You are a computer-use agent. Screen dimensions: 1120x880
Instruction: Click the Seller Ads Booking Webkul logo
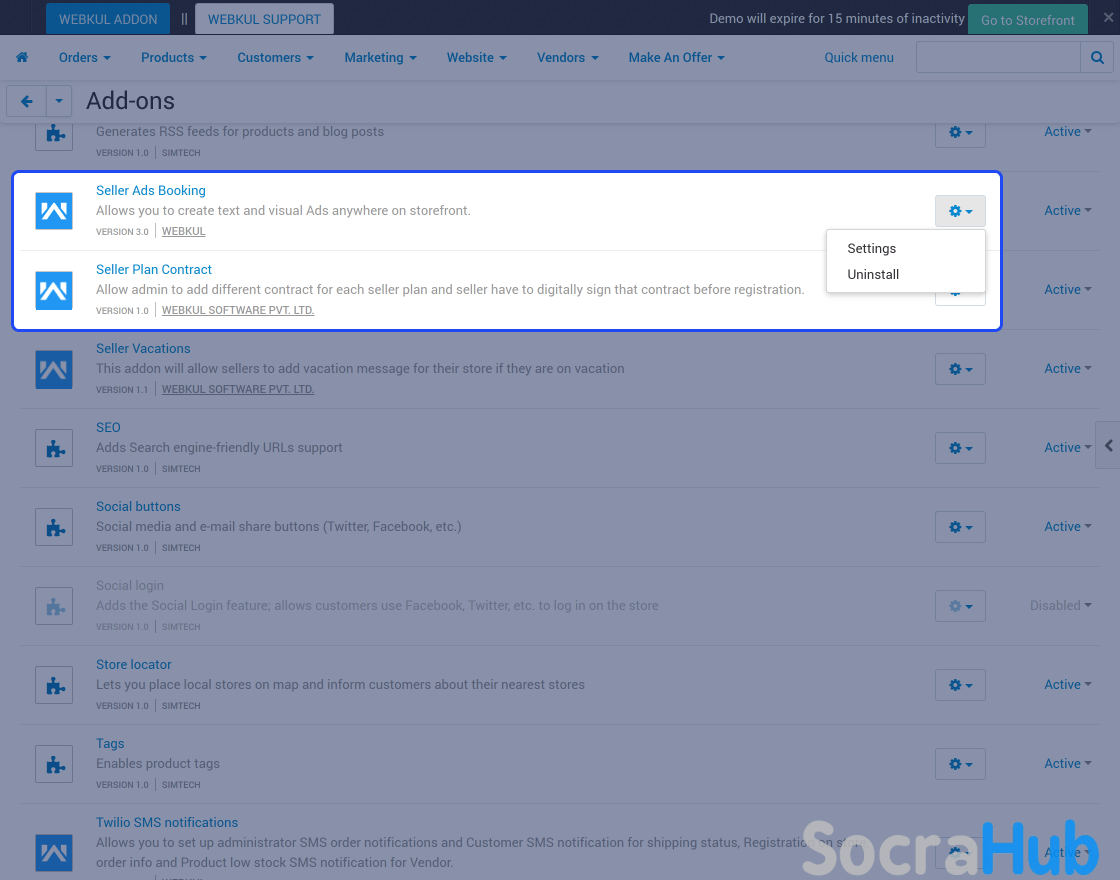tap(54, 211)
